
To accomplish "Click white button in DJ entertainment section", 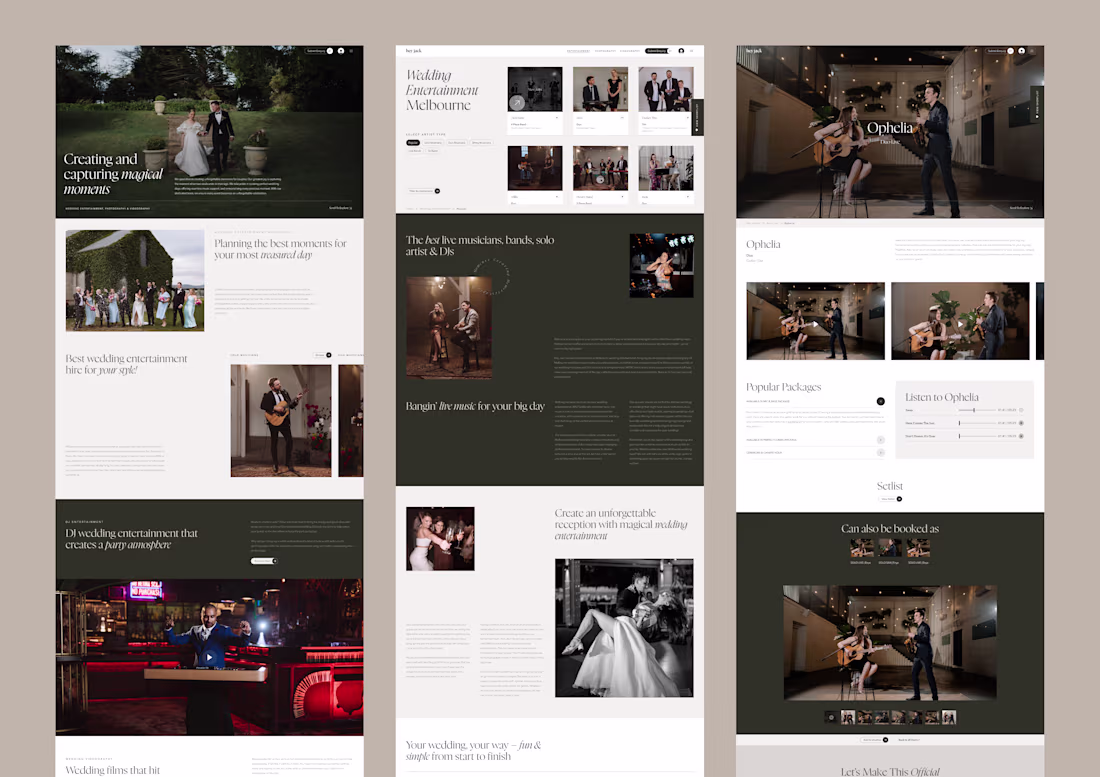I will 262,561.
